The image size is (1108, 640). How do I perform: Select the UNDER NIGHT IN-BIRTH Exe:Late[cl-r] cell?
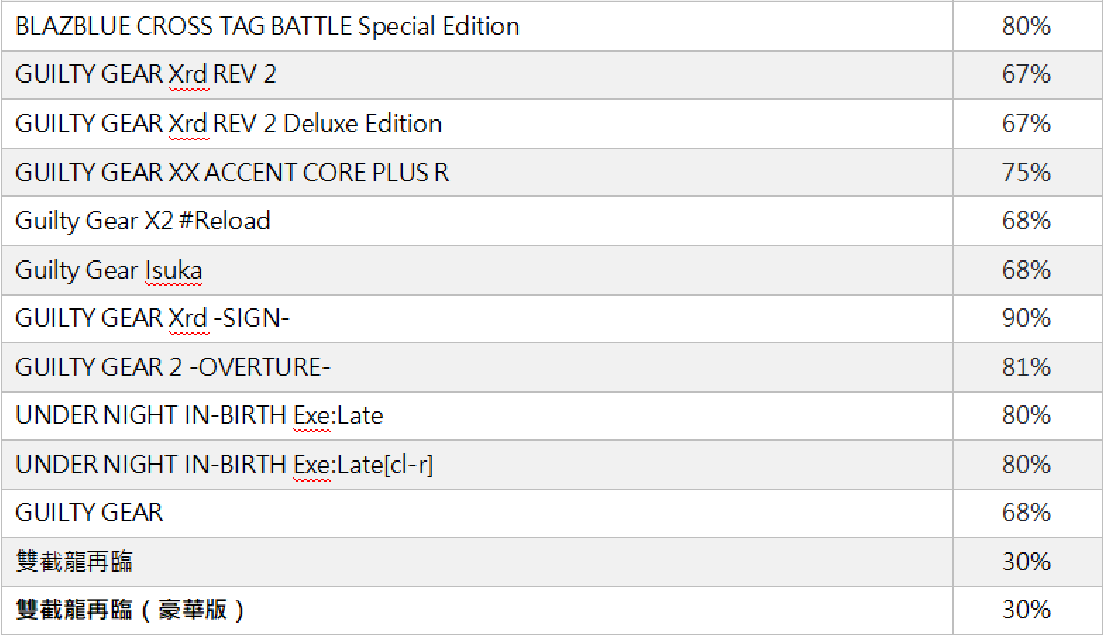click(x=224, y=465)
